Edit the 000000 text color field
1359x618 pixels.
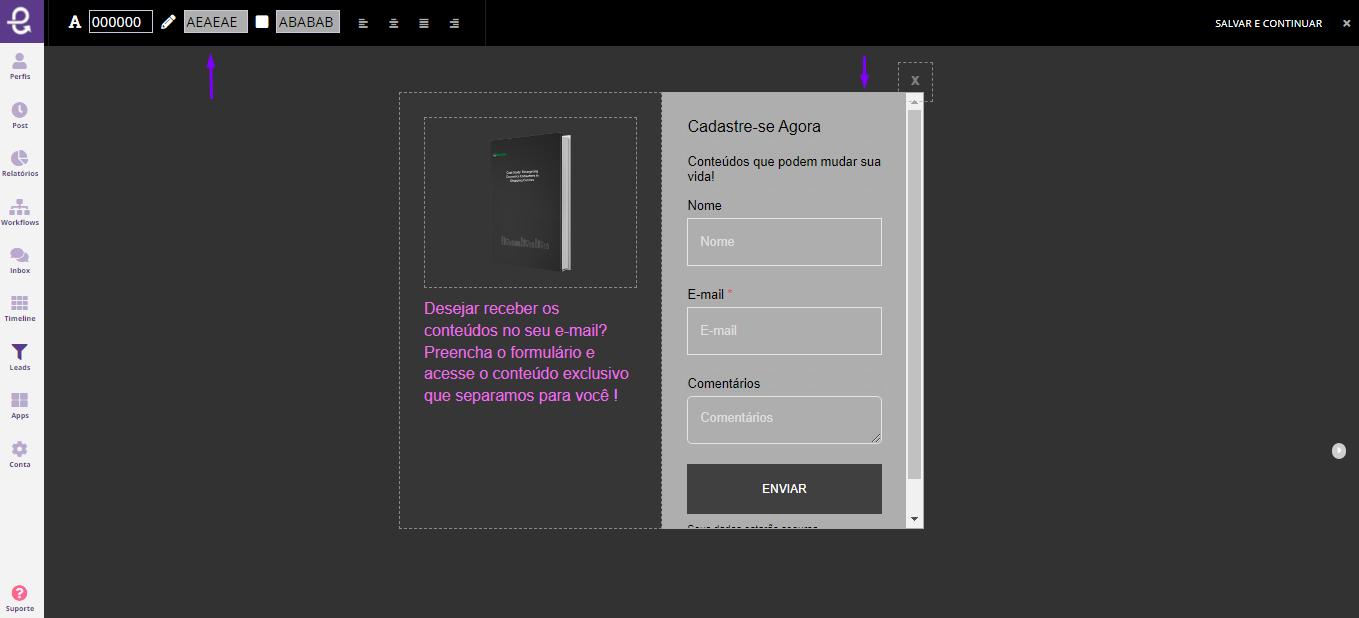click(121, 22)
